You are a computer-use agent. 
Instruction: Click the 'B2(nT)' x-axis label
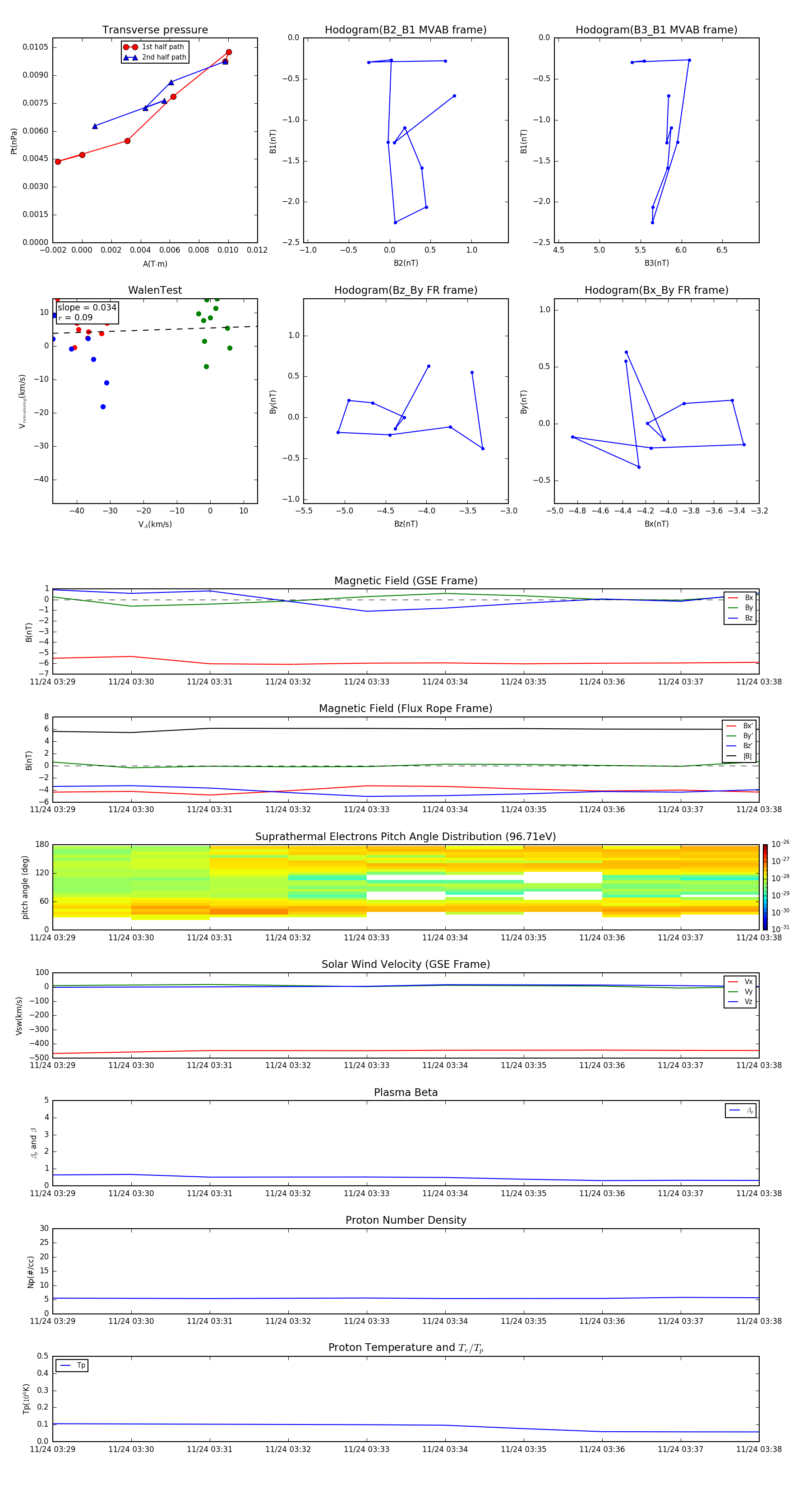coord(406,263)
